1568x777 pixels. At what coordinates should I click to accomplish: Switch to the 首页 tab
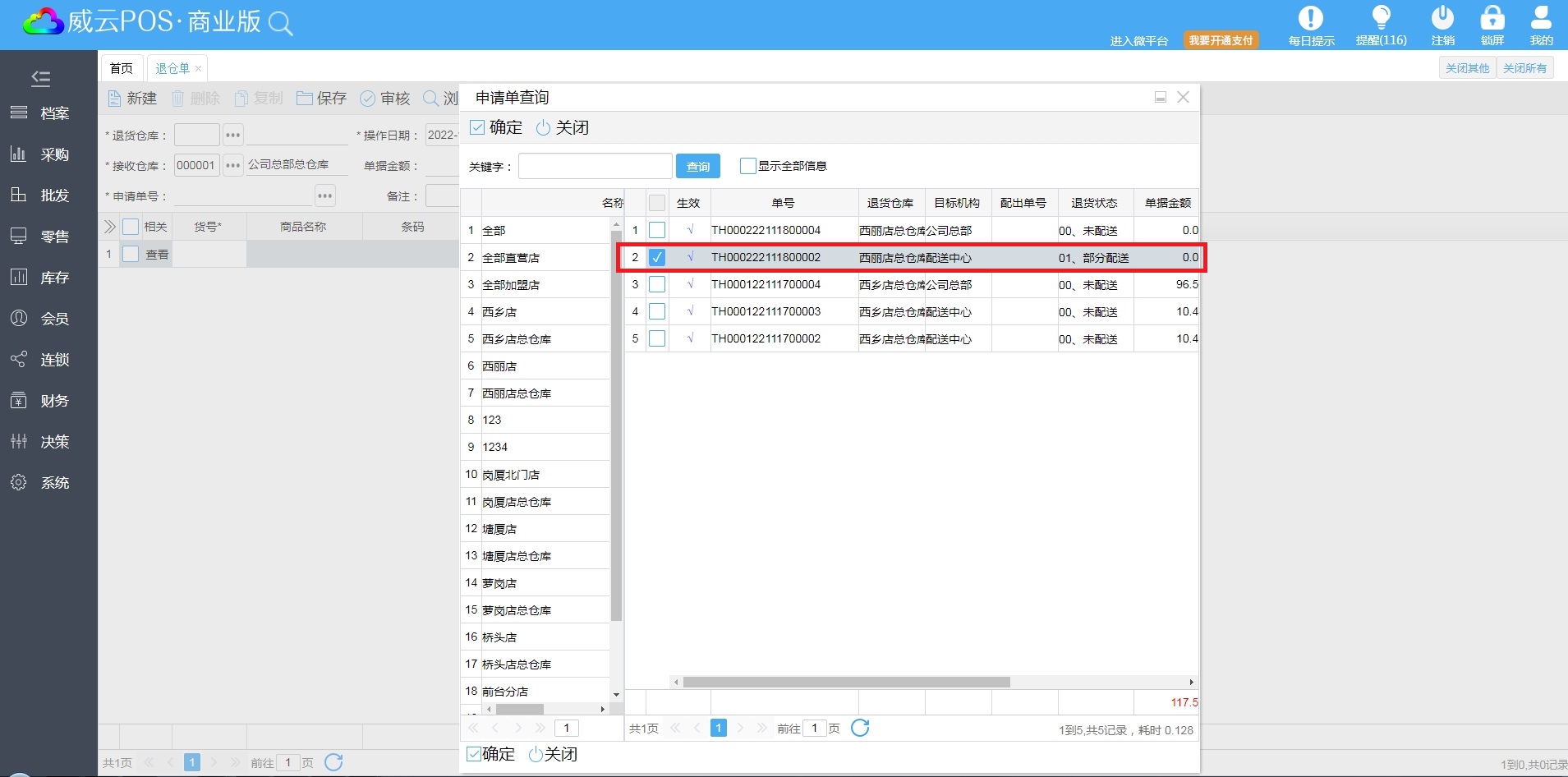coord(122,68)
